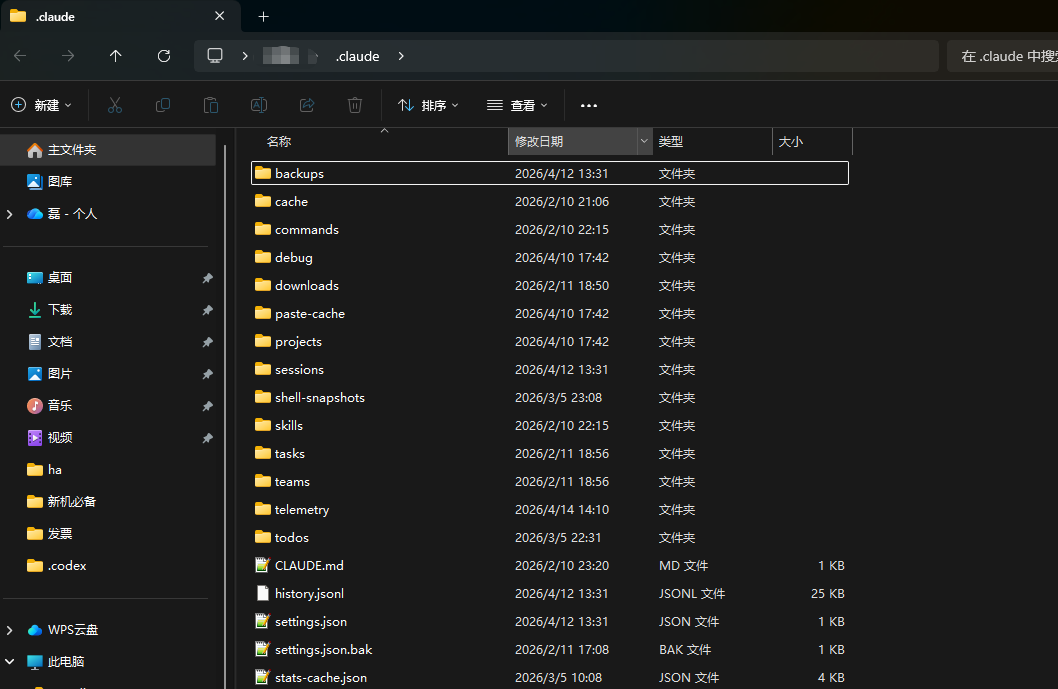Click the Copy icon in toolbar
This screenshot has width=1058, height=689.
[163, 105]
